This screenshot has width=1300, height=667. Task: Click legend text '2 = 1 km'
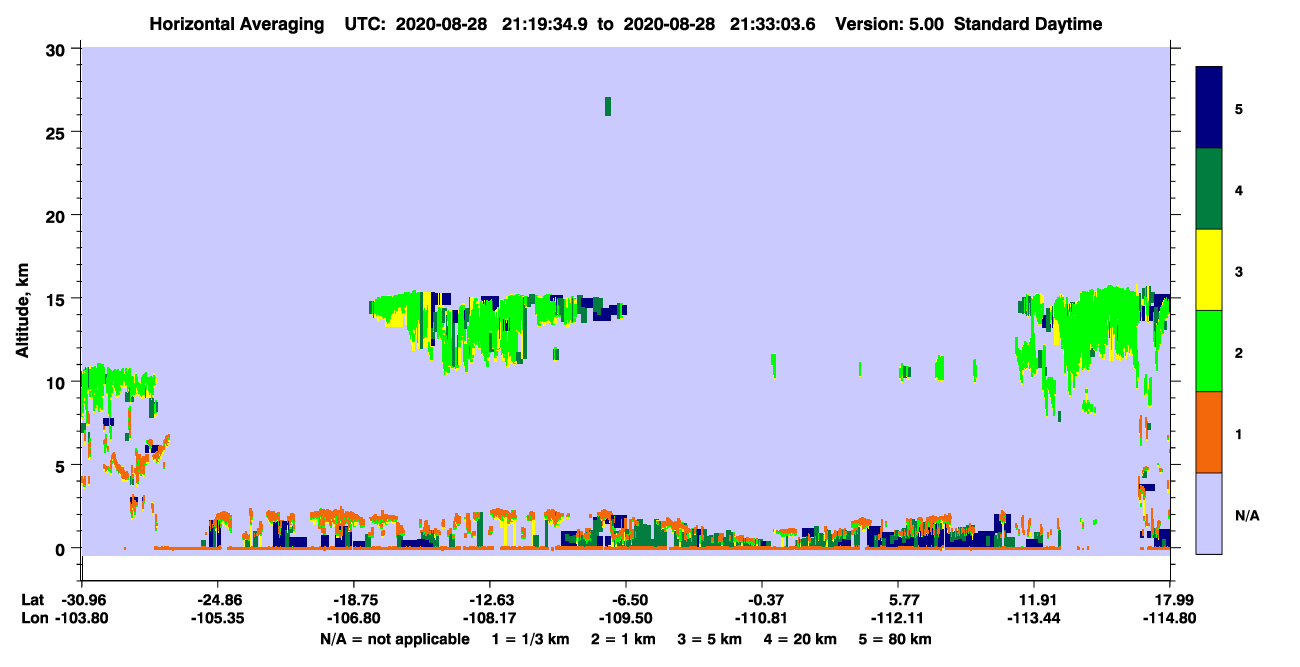621,639
